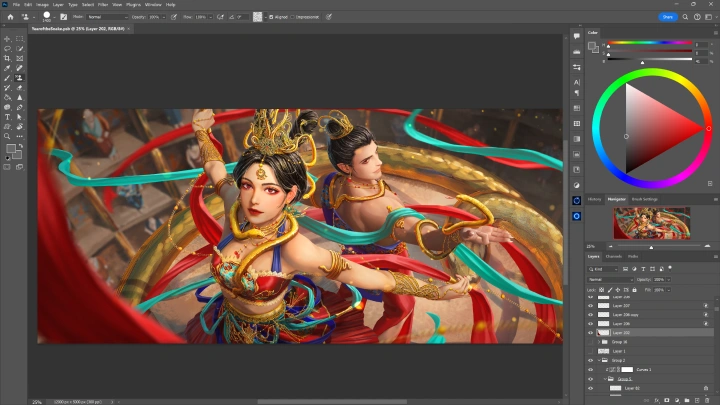Open the Filter menu
The image size is (720, 405).
pos(103,5)
